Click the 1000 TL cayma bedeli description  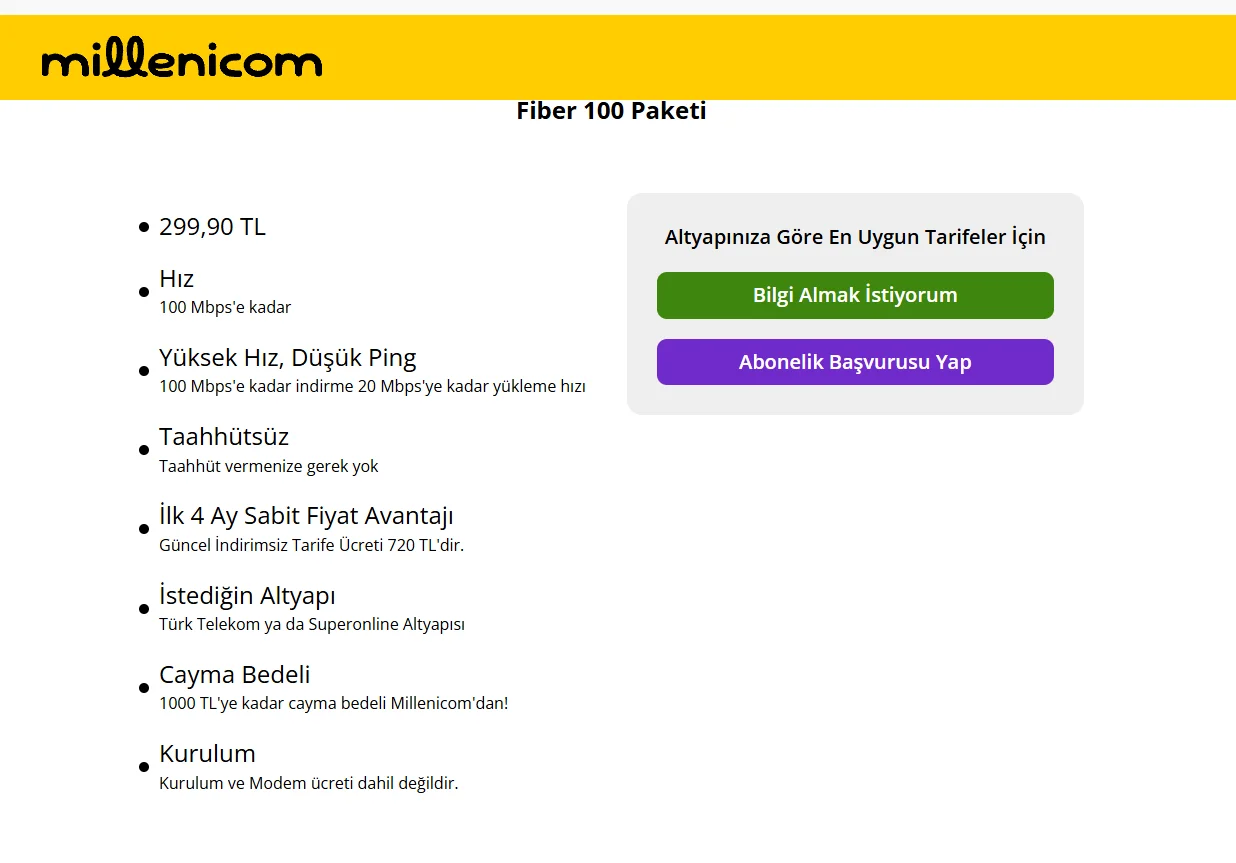click(x=333, y=703)
